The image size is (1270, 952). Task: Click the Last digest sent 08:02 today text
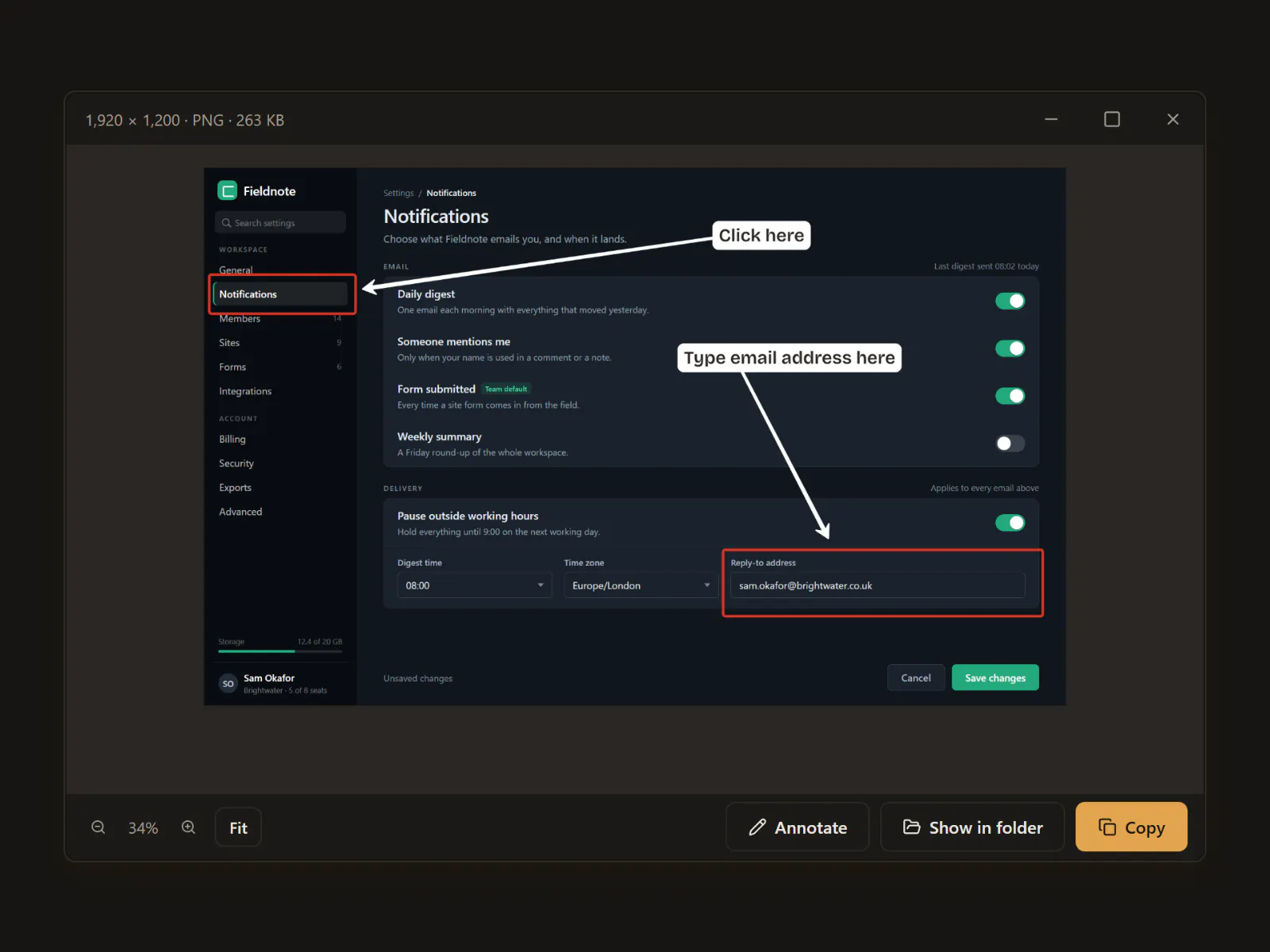(x=986, y=267)
